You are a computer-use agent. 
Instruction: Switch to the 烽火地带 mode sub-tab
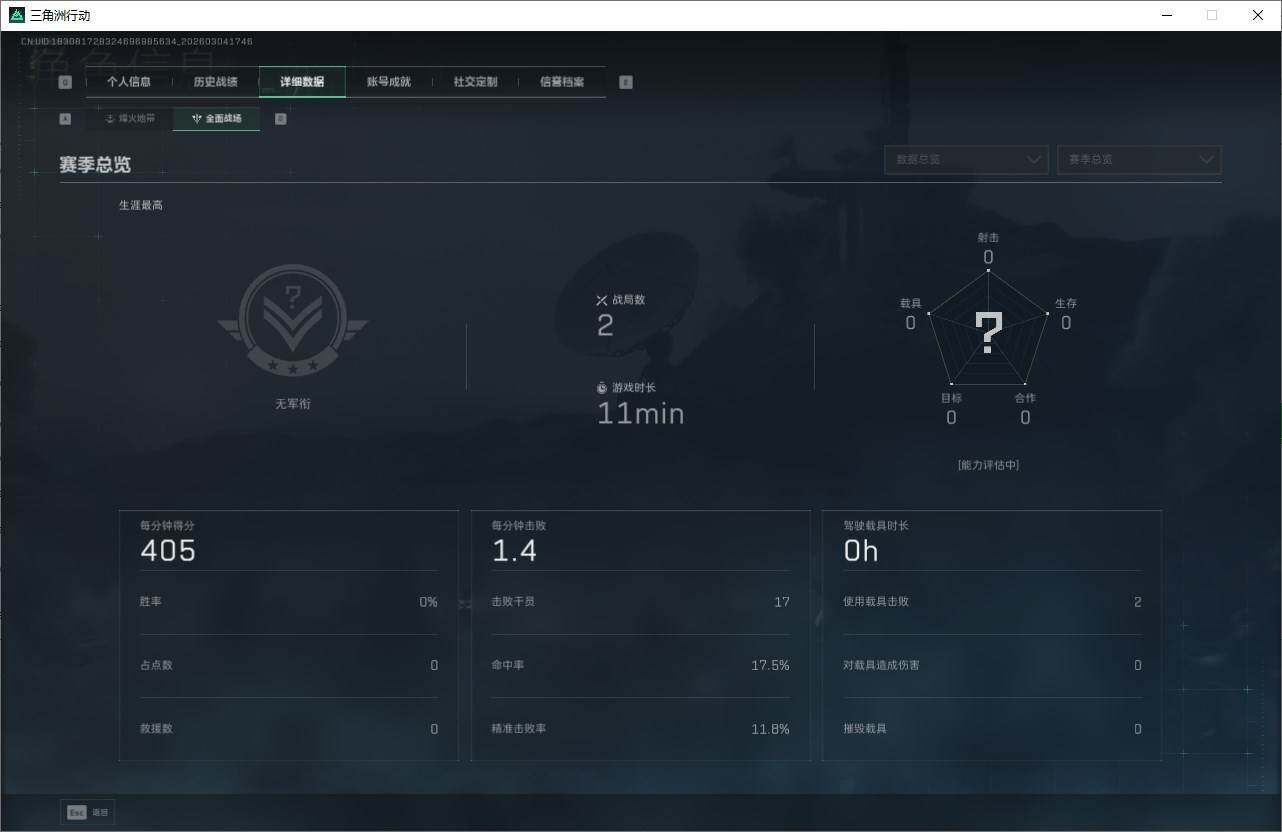[x=130, y=119]
